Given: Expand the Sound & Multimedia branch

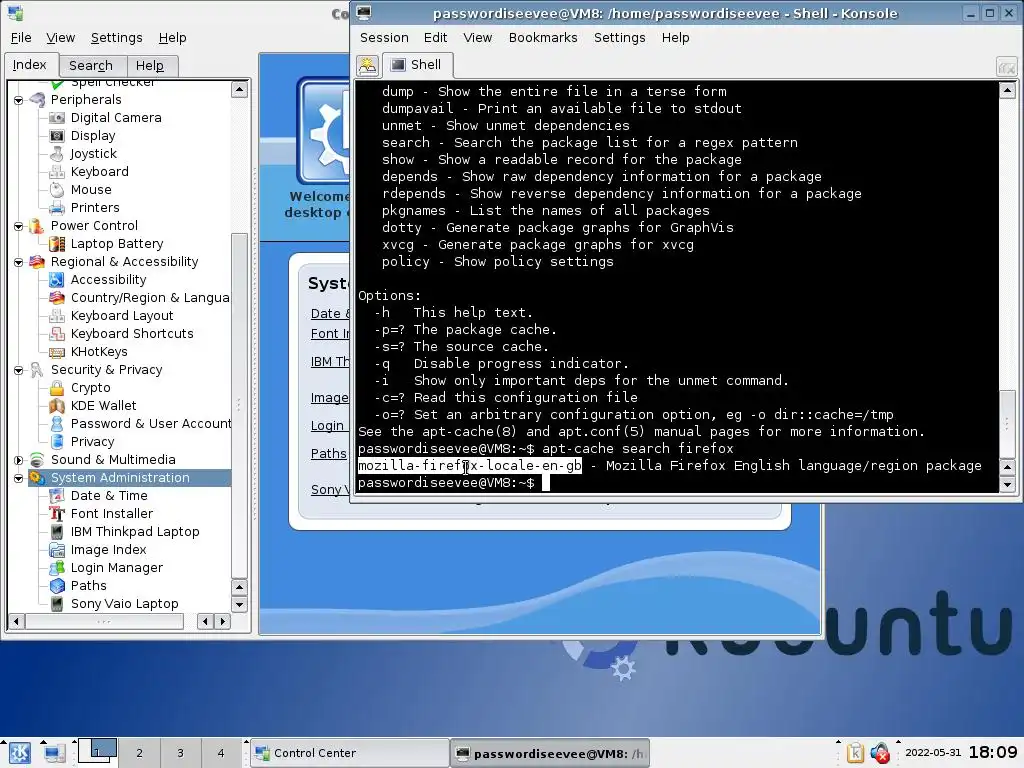Looking at the screenshot, I should [x=18, y=460].
